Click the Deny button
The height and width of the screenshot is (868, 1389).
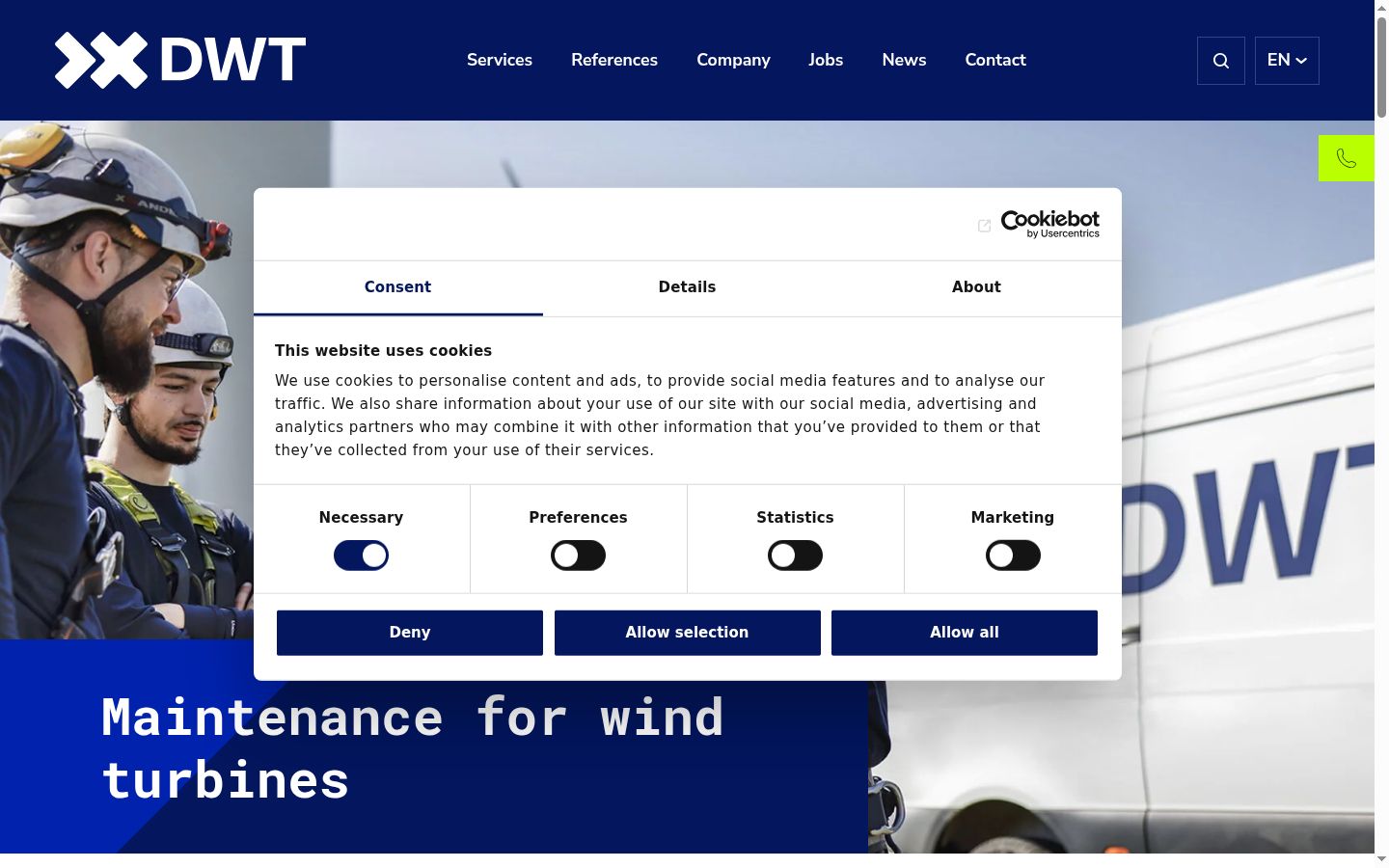coord(410,633)
